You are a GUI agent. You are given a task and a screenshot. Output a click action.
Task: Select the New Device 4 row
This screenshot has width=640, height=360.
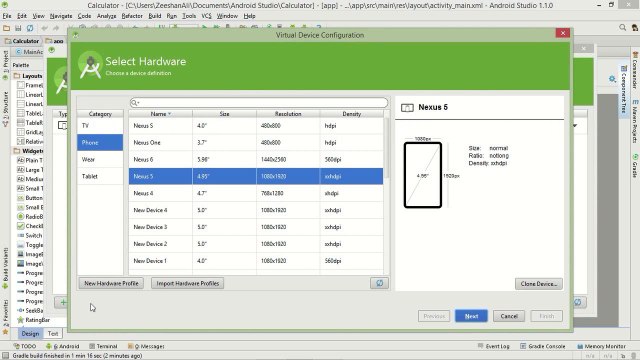[256, 210]
